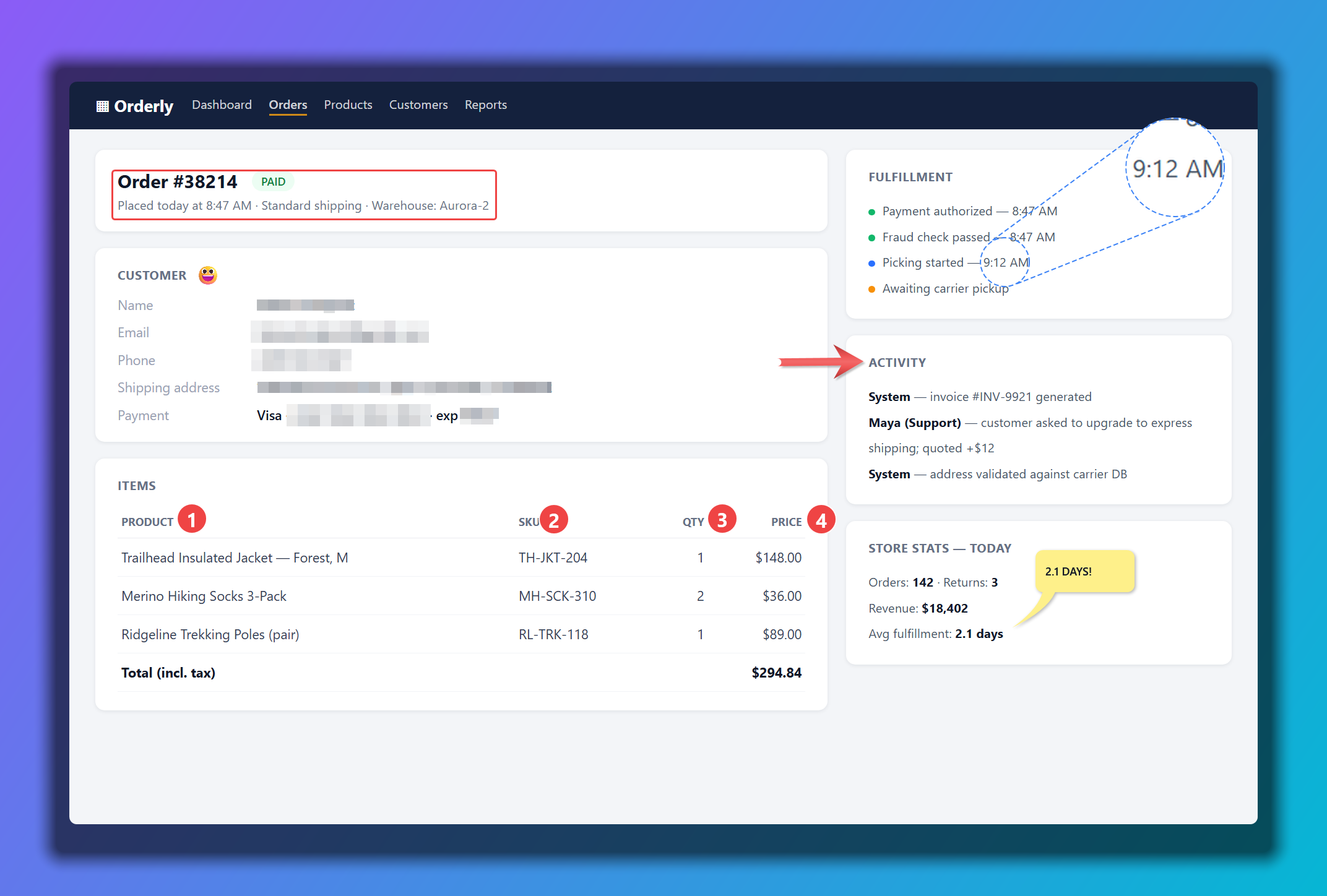The image size is (1327, 896).
Task: Click the ACTIVITY section heading
Action: [897, 363]
